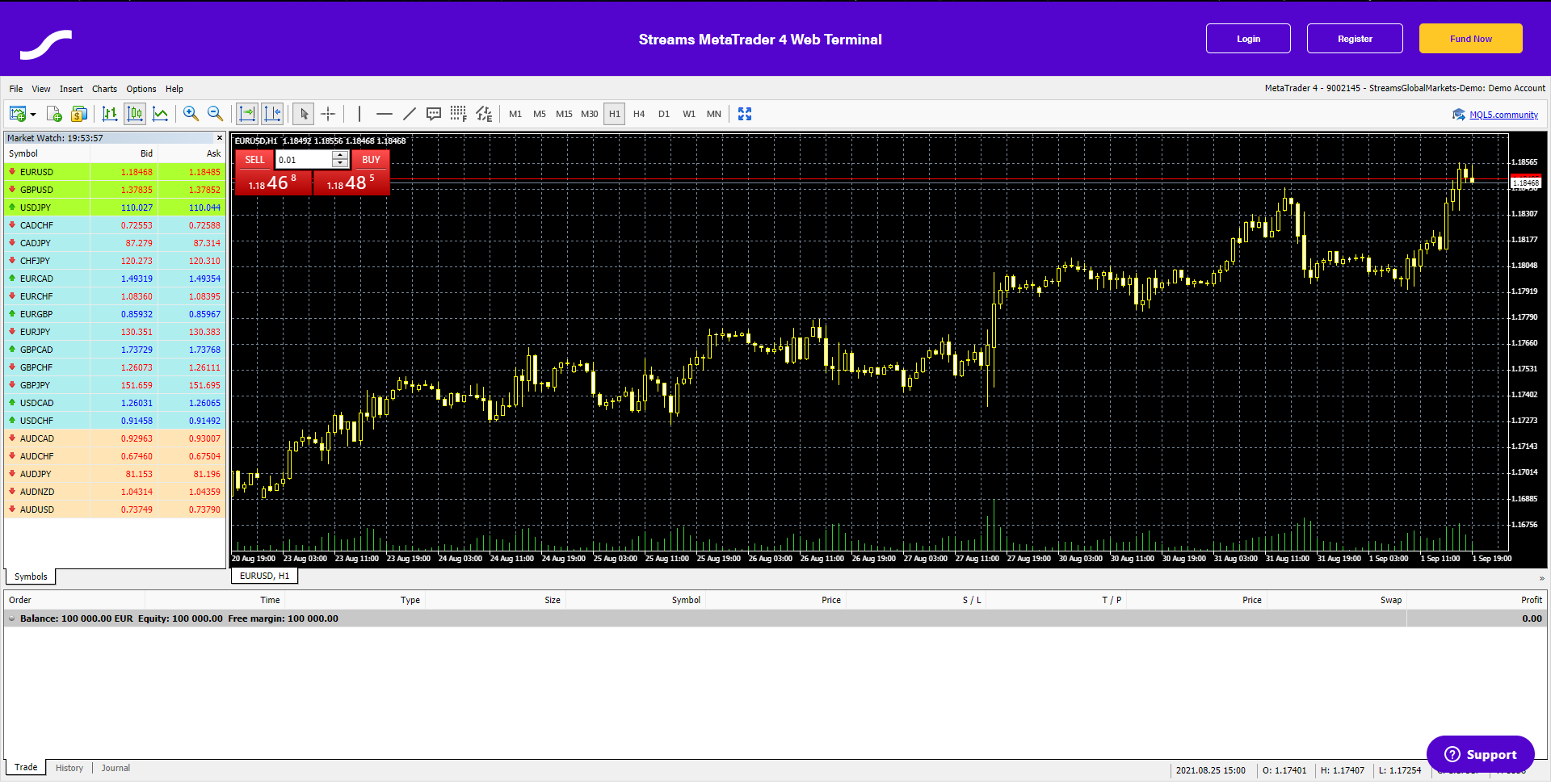Click the Profit column header
The width and height of the screenshot is (1551, 784).
[x=1532, y=600]
